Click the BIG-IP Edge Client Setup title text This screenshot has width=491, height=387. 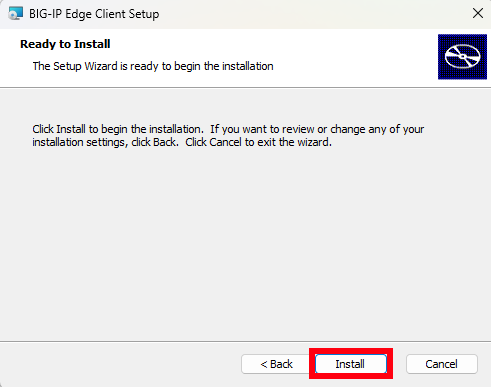pos(94,14)
